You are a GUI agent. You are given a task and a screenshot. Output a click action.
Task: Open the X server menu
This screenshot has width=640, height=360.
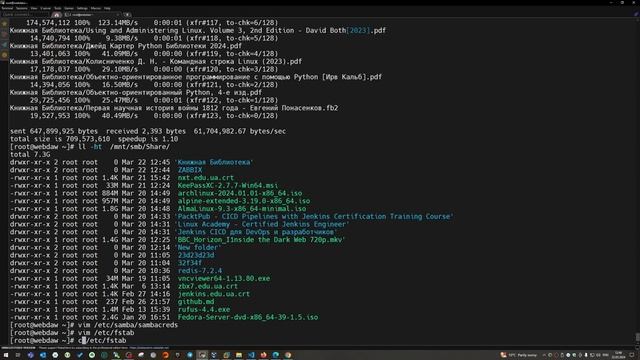(45, 8)
